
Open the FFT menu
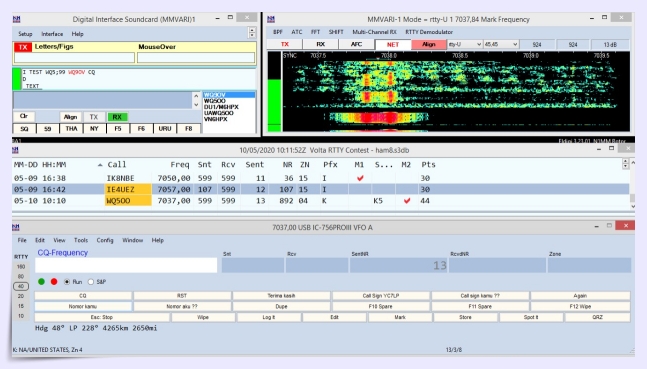pos(316,32)
